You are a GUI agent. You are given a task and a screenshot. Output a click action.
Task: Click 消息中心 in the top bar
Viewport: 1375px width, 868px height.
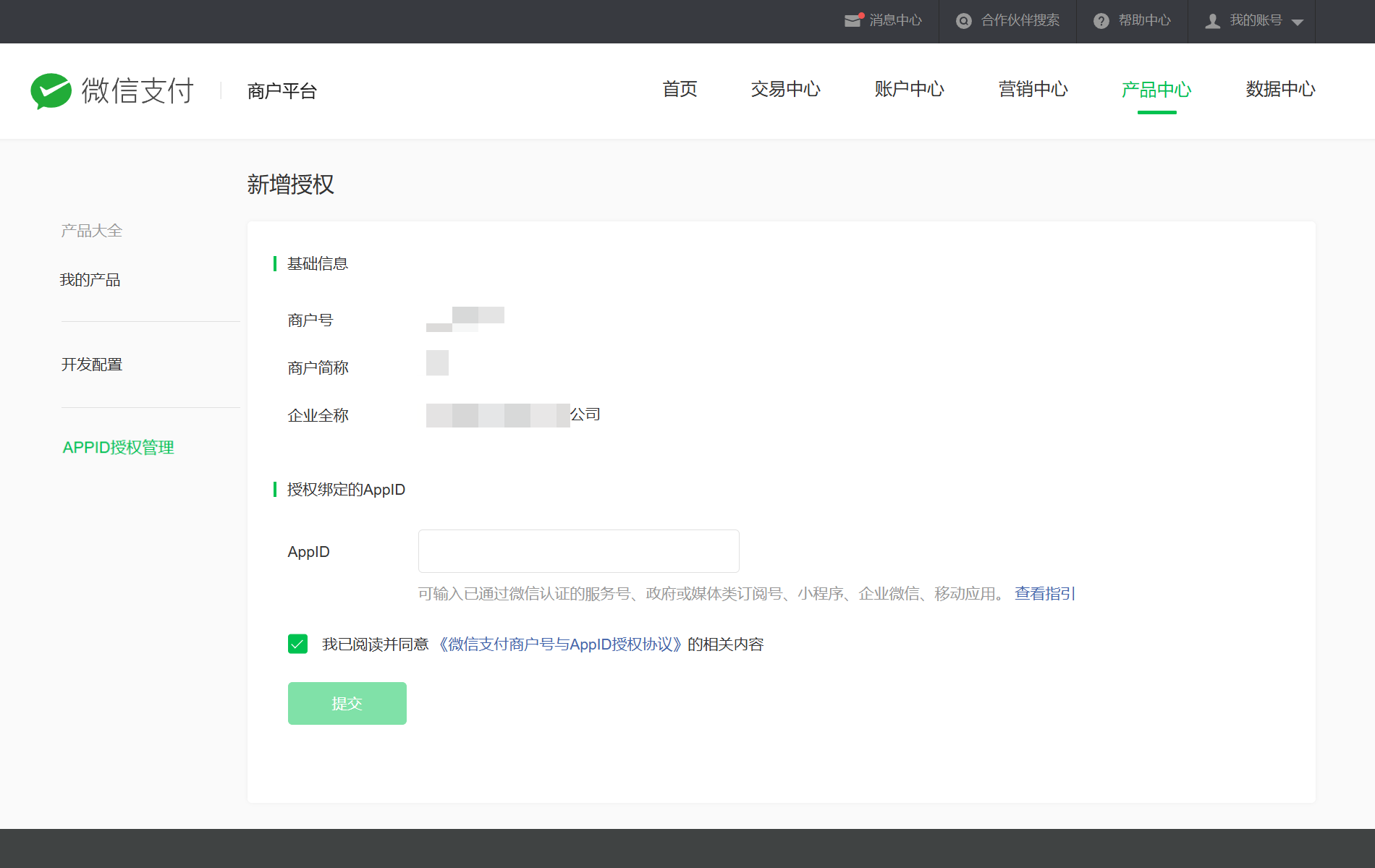click(896, 20)
